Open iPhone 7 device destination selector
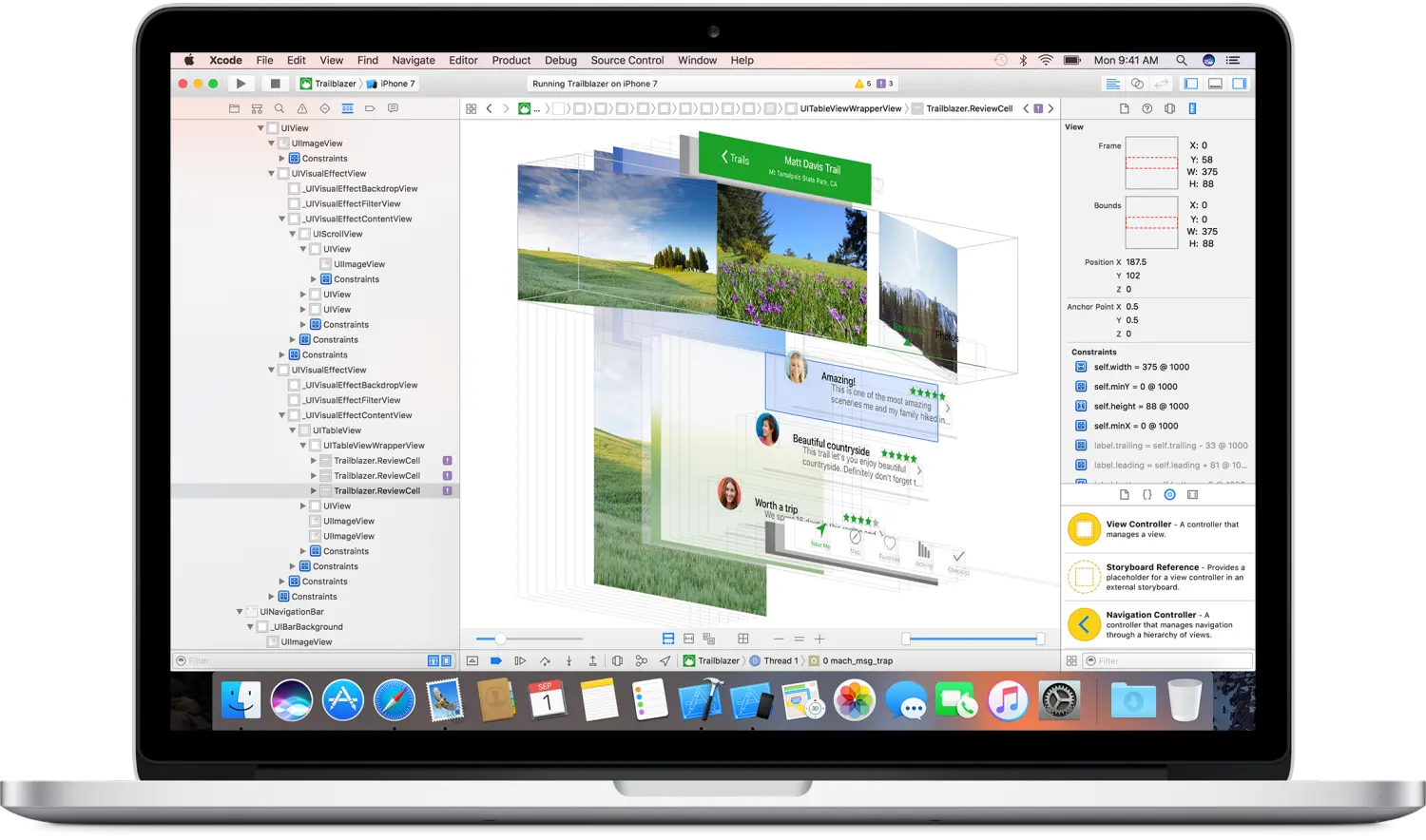Screen dimensions: 1426x840 [392, 84]
